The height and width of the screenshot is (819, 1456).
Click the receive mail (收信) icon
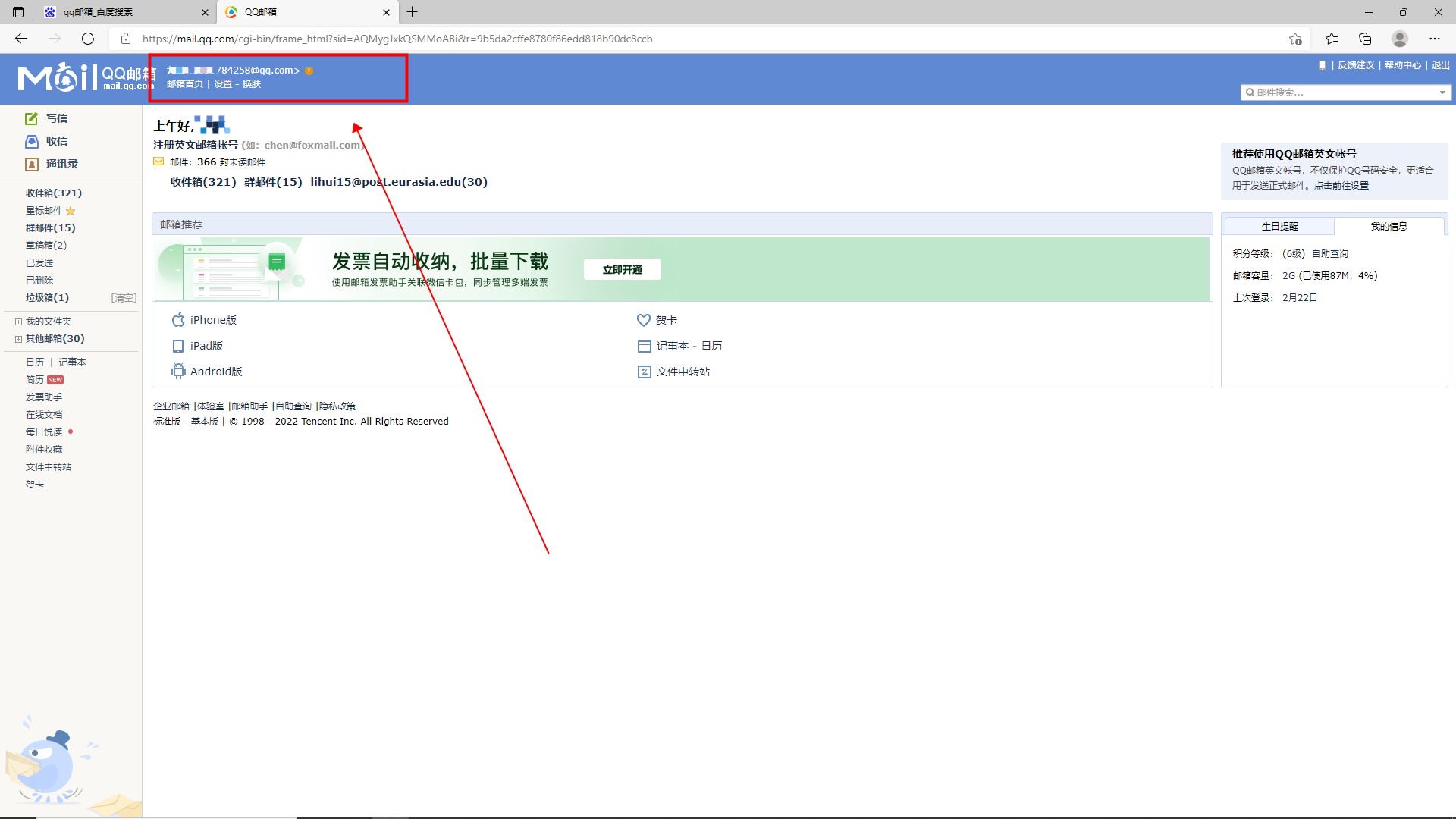point(31,141)
